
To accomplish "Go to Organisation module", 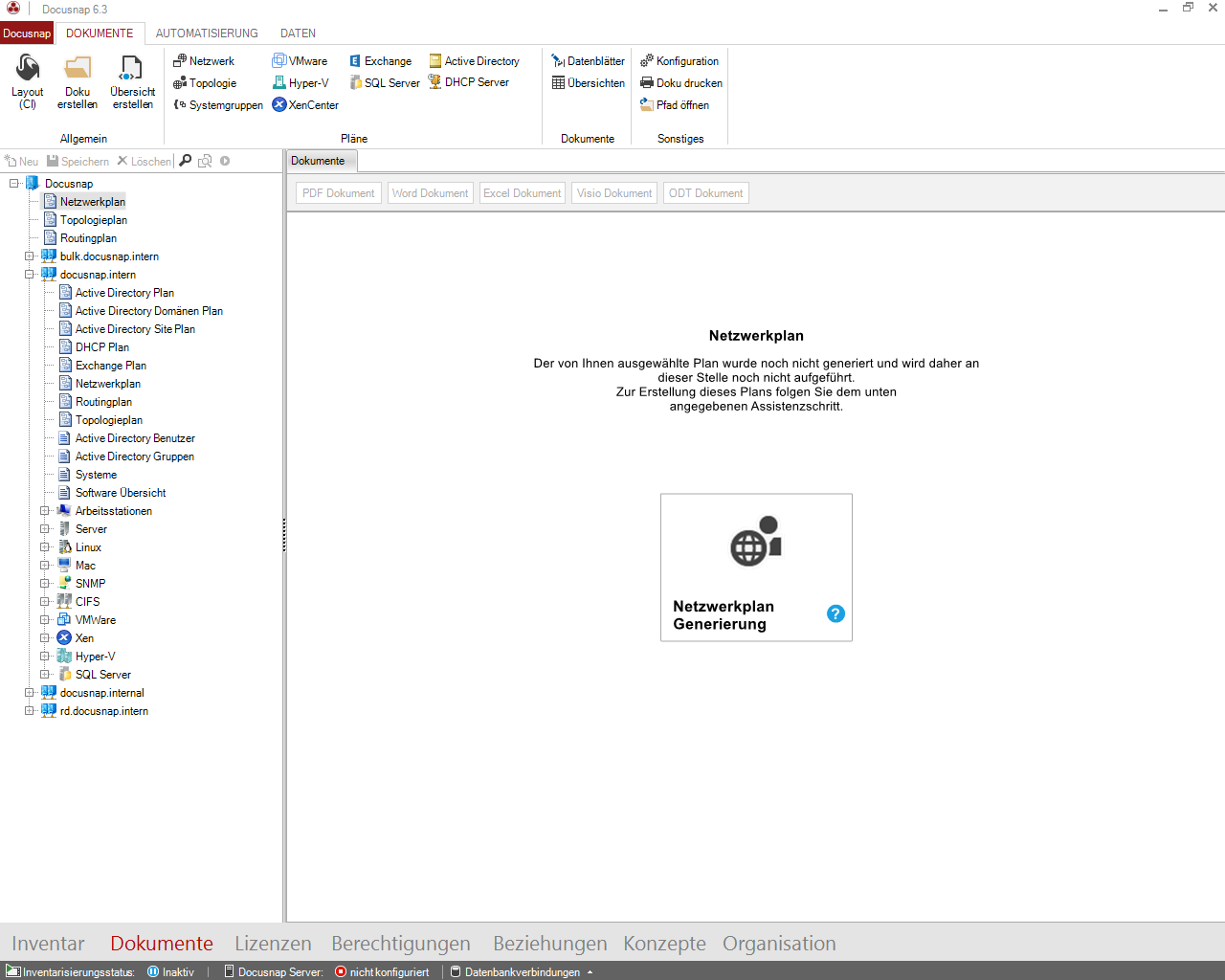I will click(x=779, y=944).
